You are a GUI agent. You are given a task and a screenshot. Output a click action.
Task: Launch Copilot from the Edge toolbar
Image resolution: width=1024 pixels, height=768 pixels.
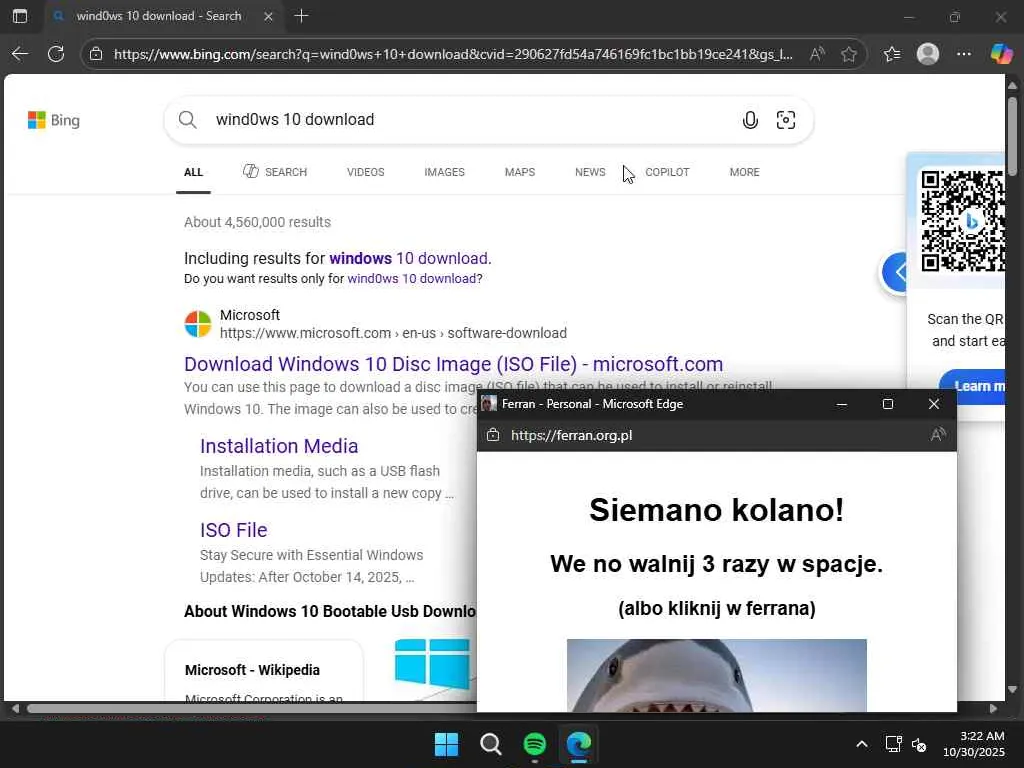coord(1000,54)
